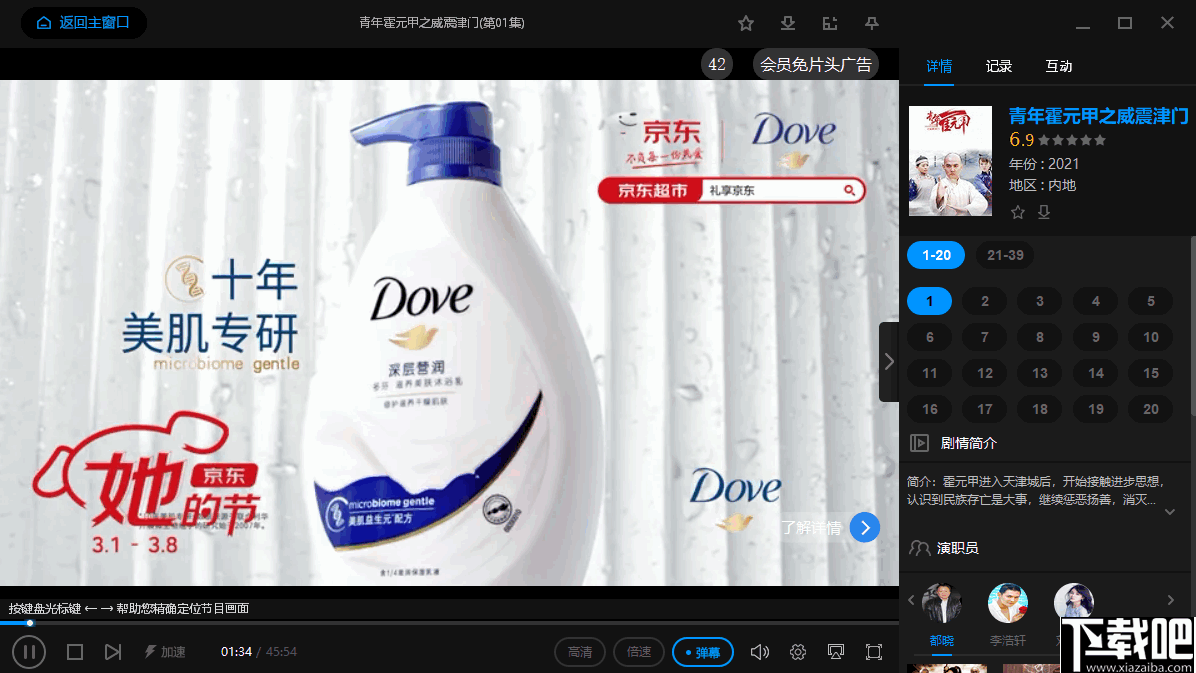The image size is (1196, 673).
Task: Pause the video playback
Action: [x=29, y=652]
